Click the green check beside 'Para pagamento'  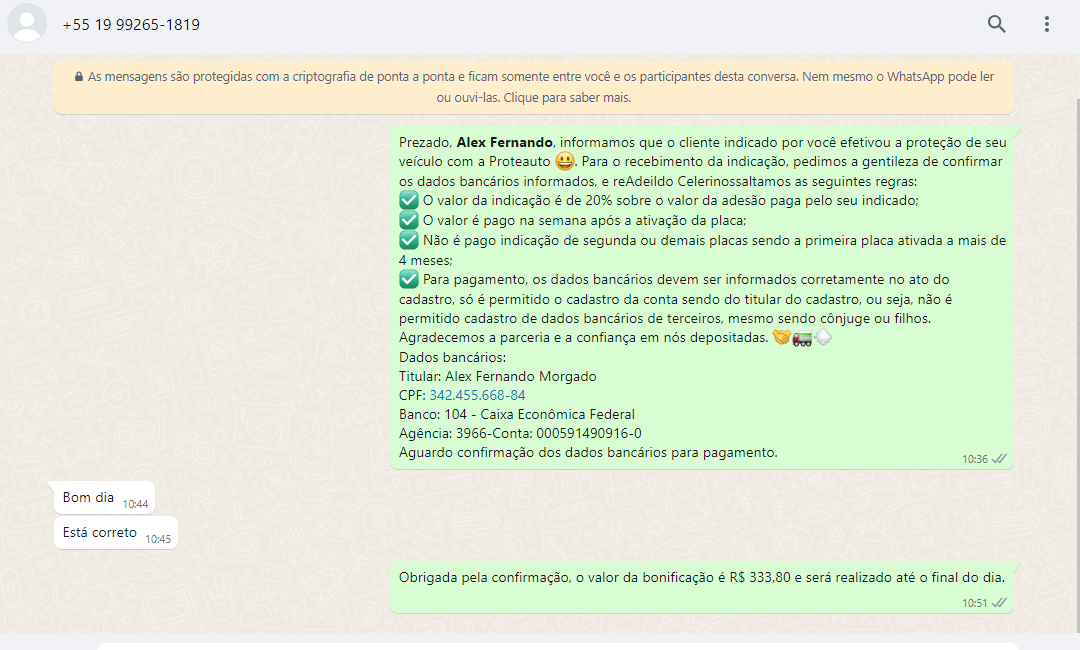[408, 279]
